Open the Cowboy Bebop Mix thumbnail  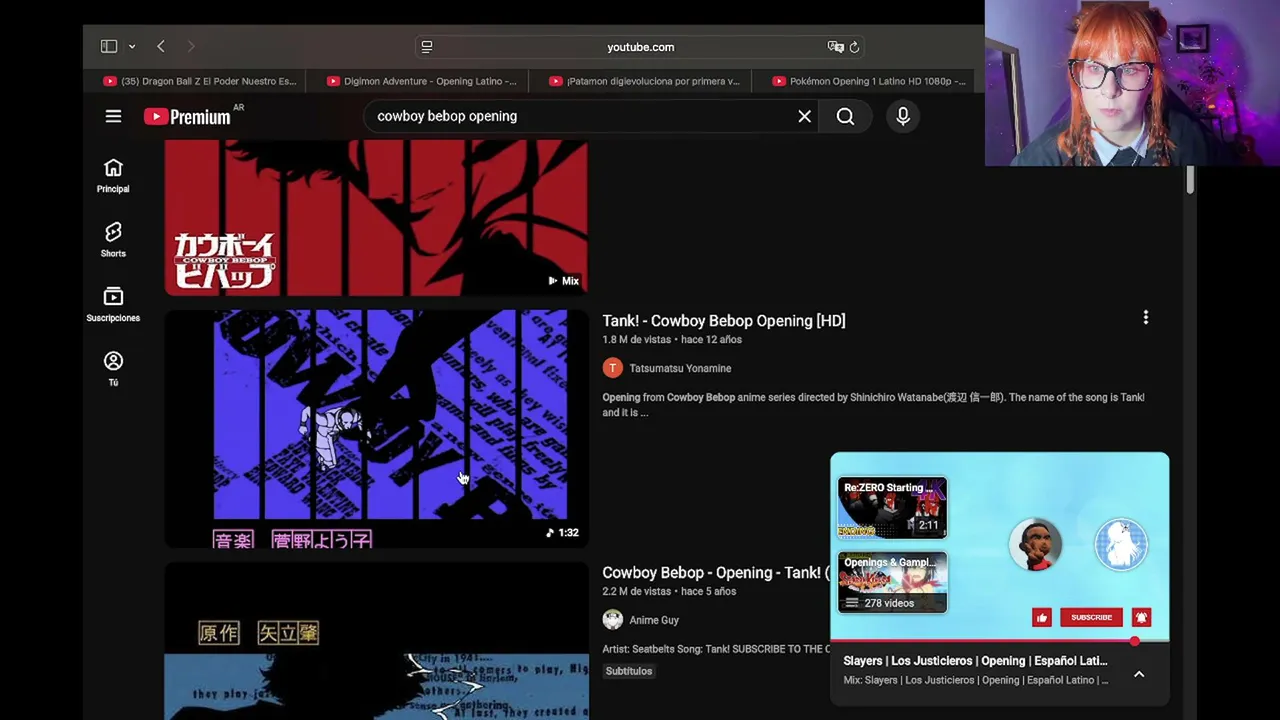(376, 217)
